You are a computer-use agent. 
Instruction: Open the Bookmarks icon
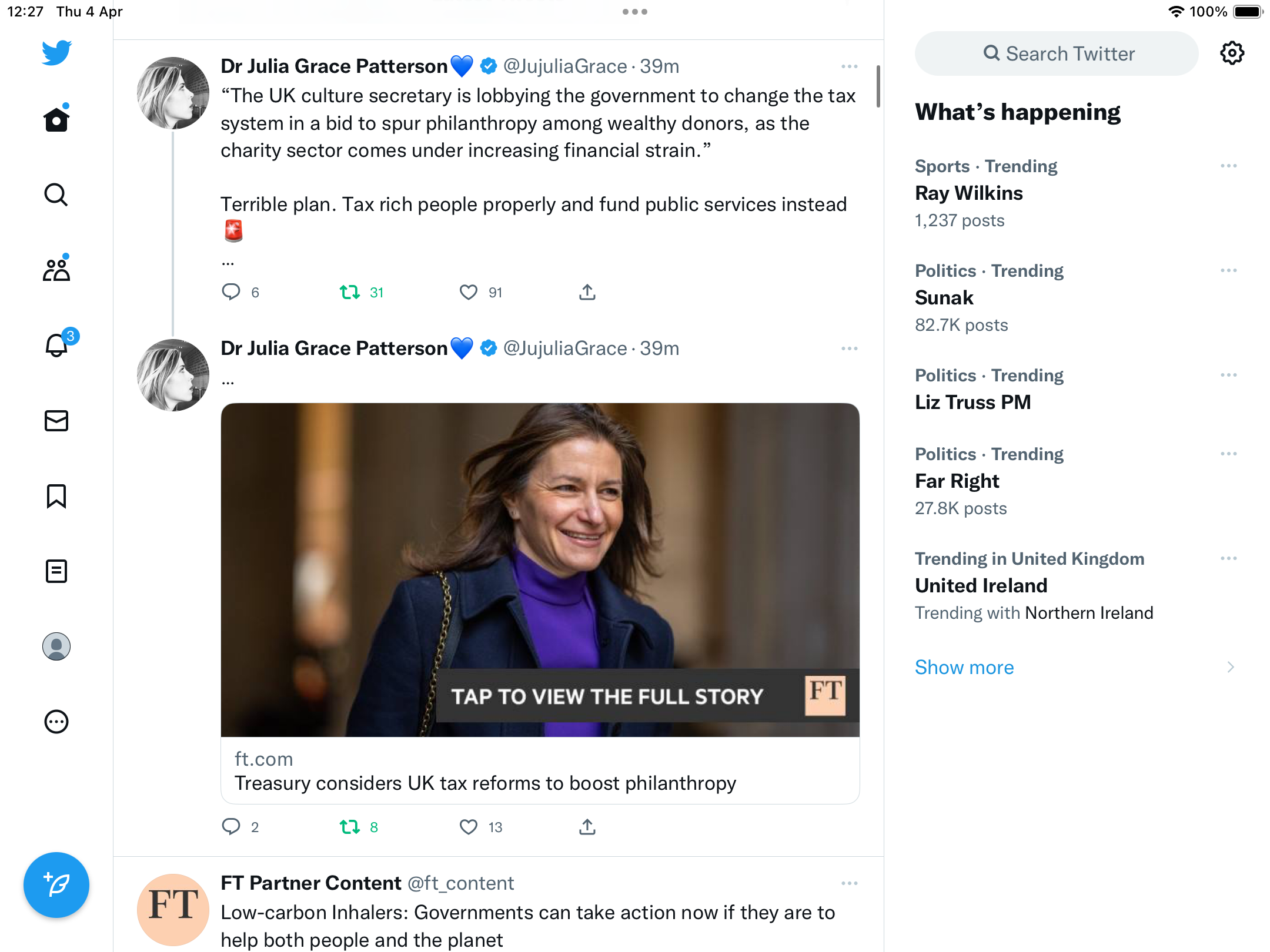coord(56,496)
